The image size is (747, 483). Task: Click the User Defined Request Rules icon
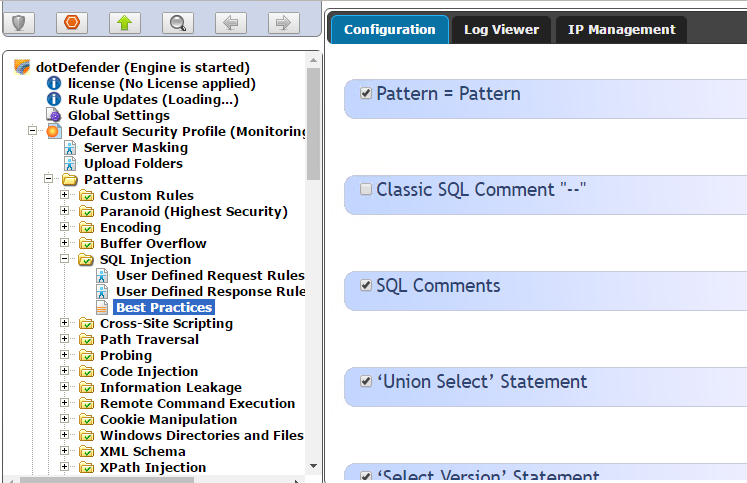click(102, 275)
